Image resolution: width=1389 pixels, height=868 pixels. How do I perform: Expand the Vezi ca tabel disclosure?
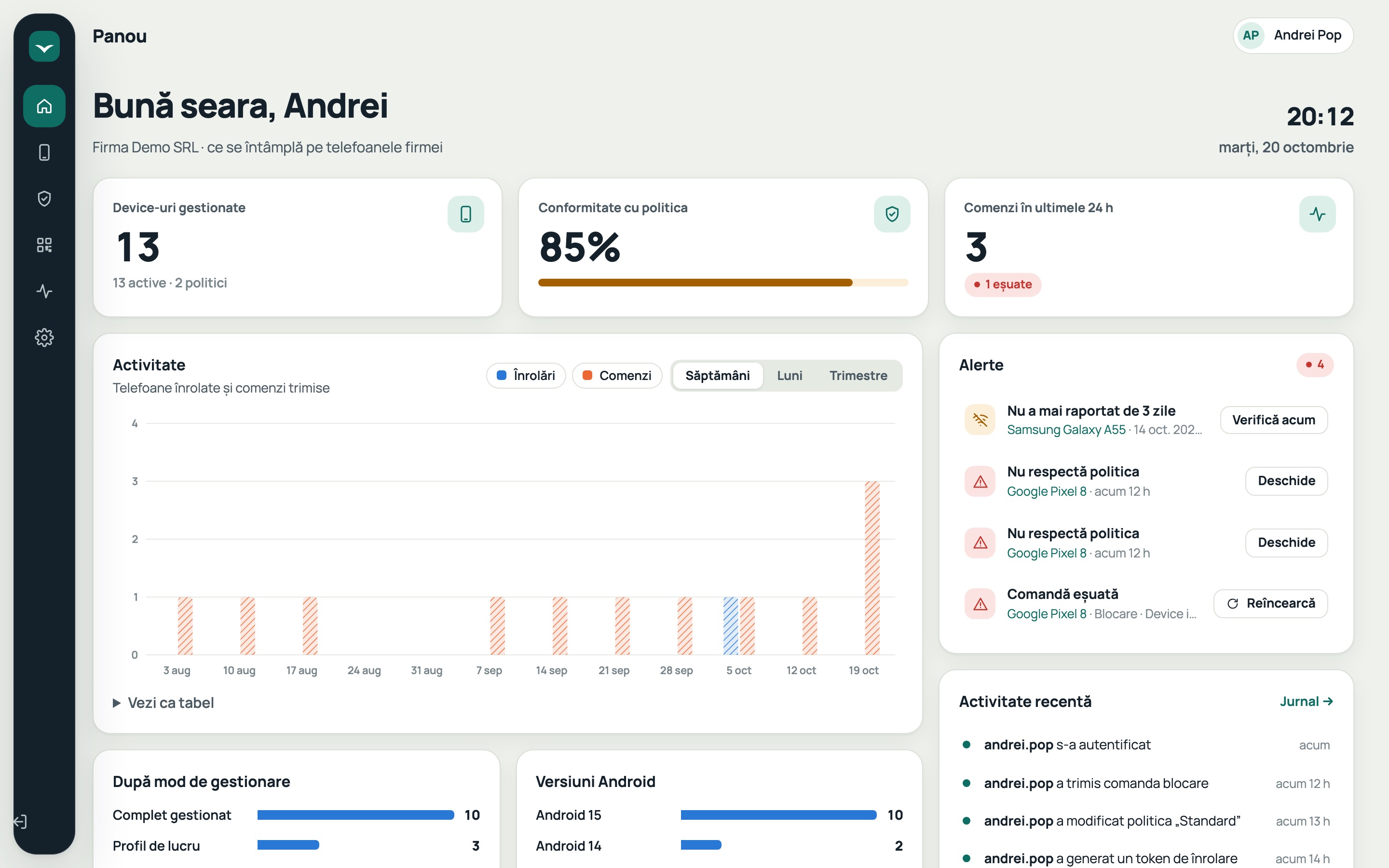point(163,703)
